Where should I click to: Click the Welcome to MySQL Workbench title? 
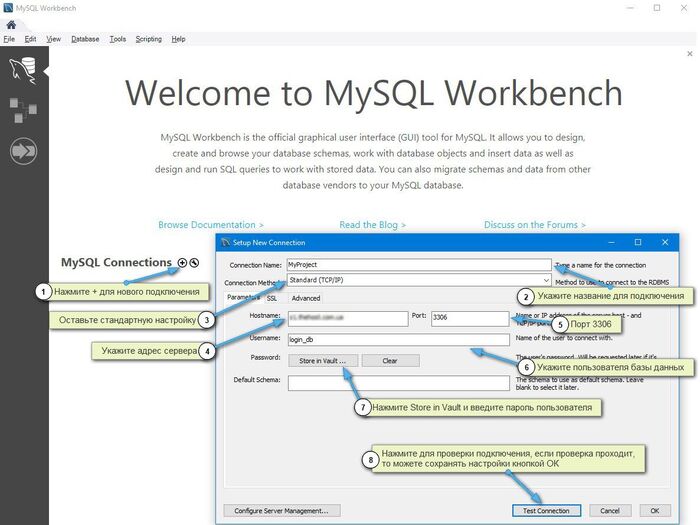tap(374, 93)
